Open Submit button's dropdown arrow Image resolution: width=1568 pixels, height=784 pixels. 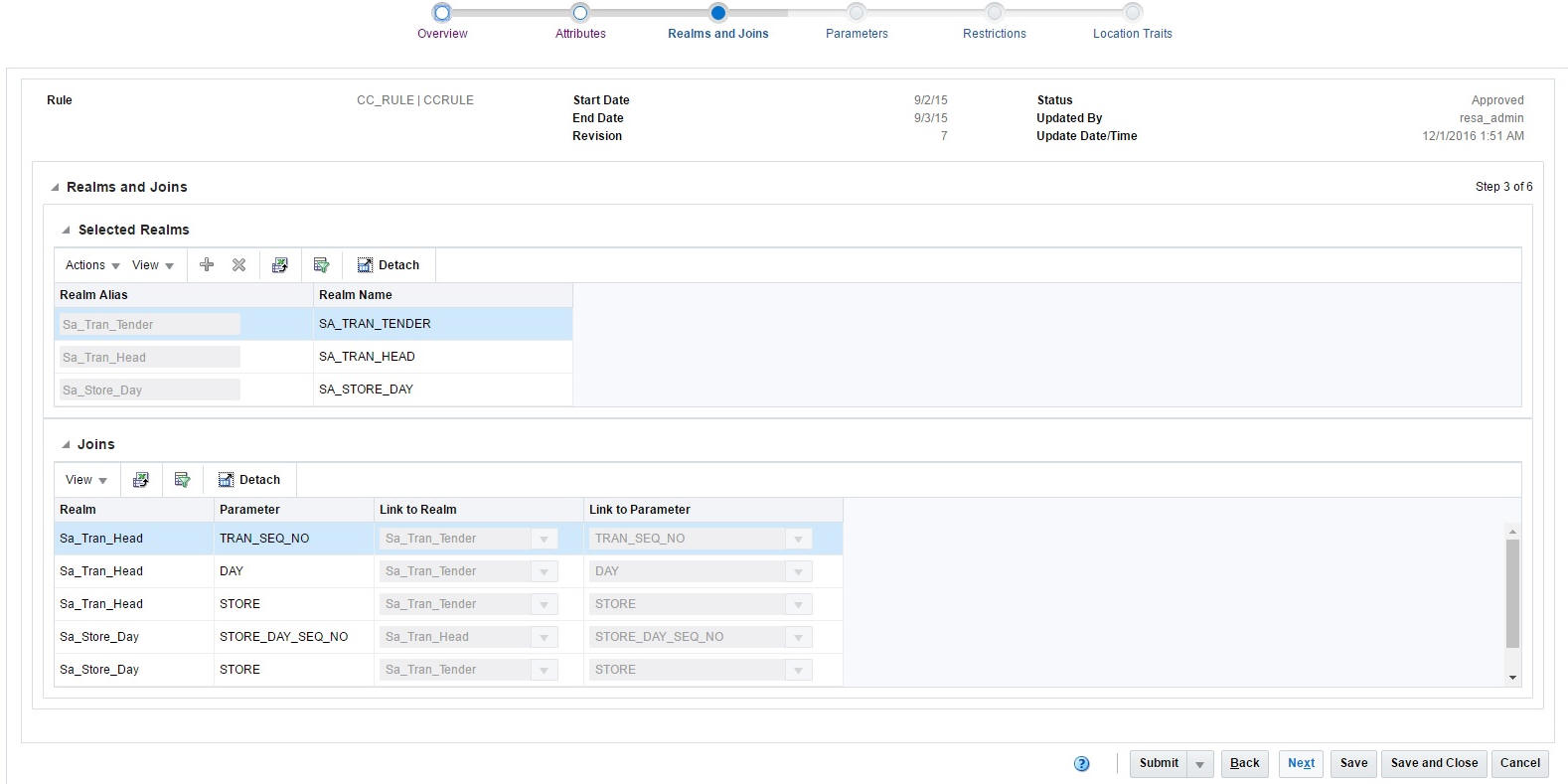point(1200,764)
